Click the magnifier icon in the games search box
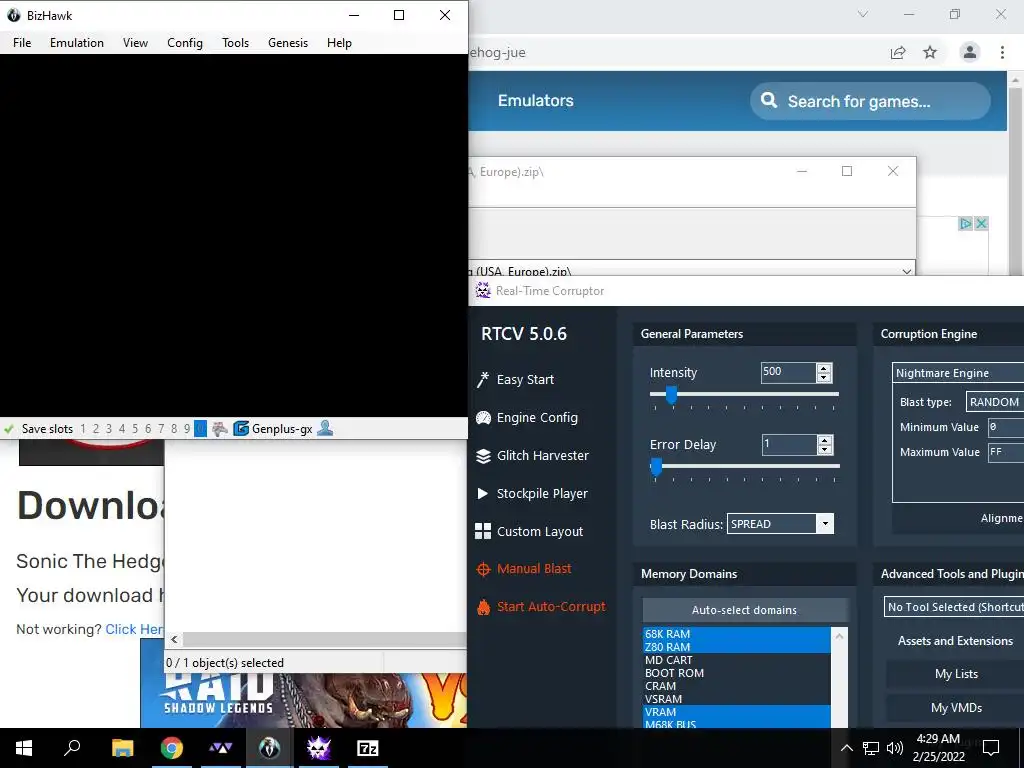Viewport: 1024px width, 768px height. 769,101
